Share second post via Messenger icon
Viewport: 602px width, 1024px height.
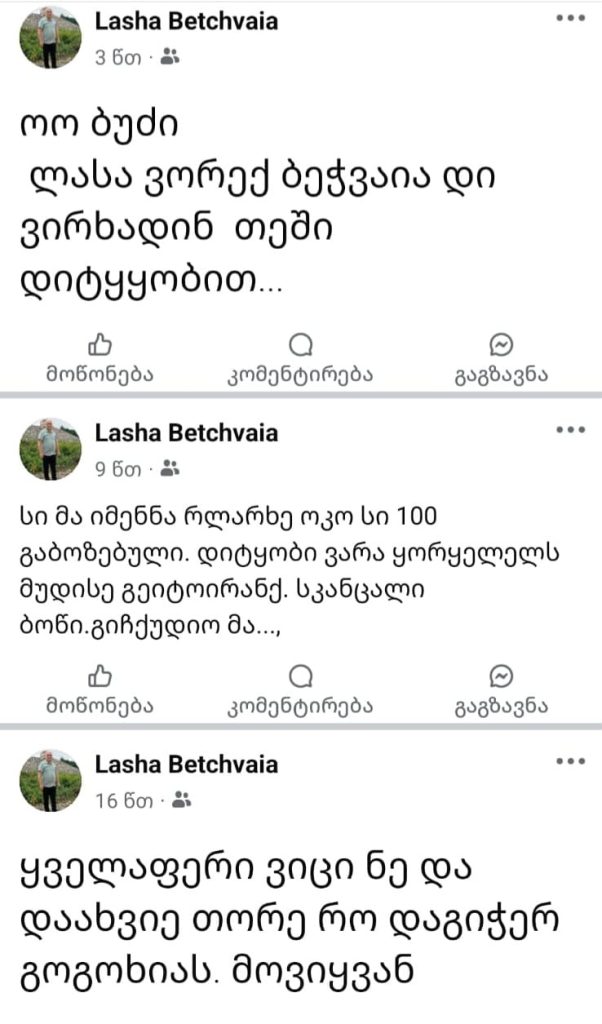click(x=501, y=675)
